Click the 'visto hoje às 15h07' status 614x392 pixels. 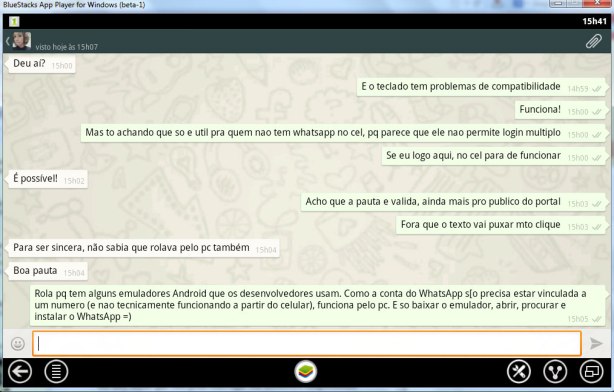tap(67, 47)
